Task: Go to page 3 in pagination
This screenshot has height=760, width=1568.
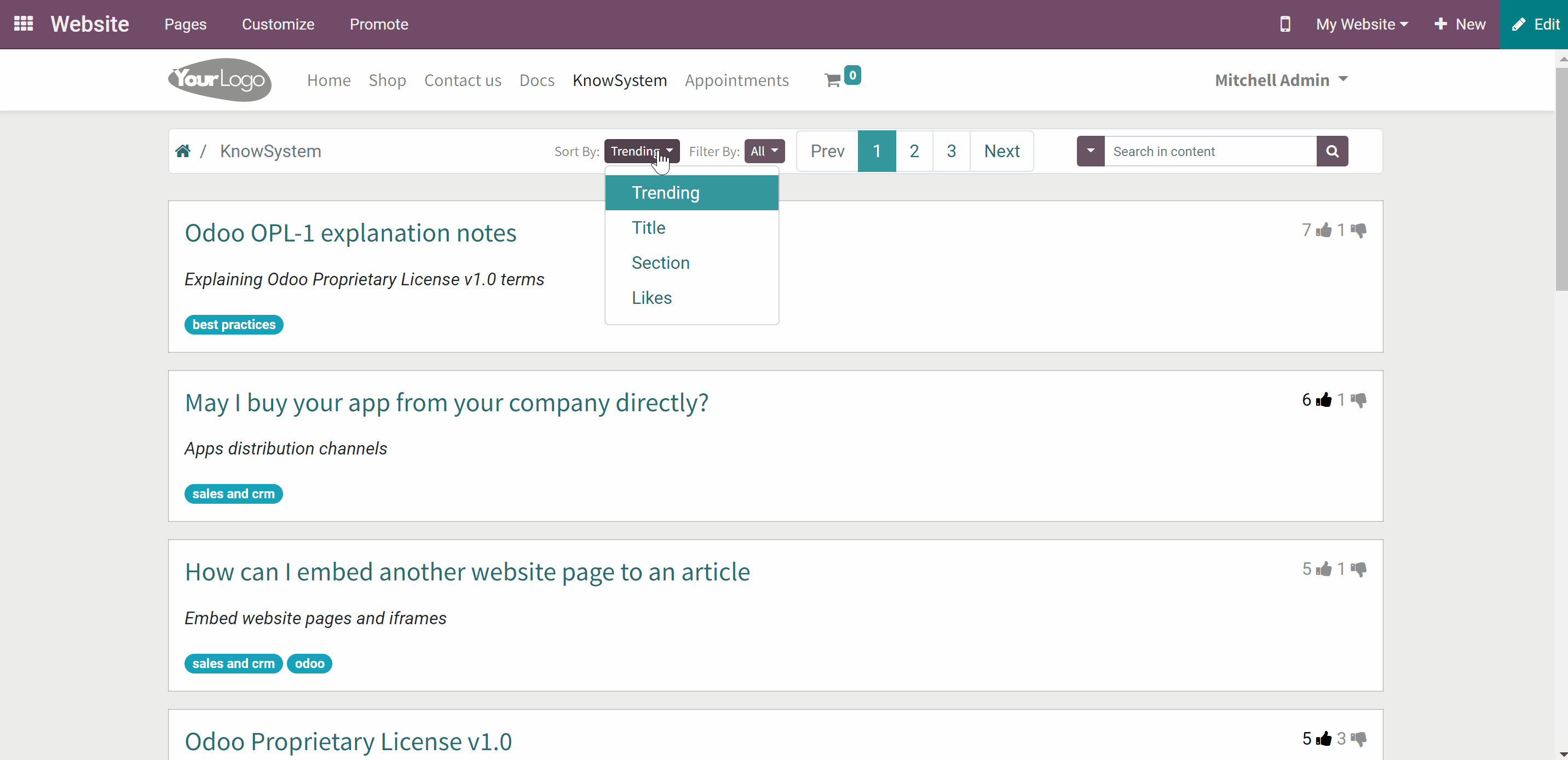Action: point(952,151)
